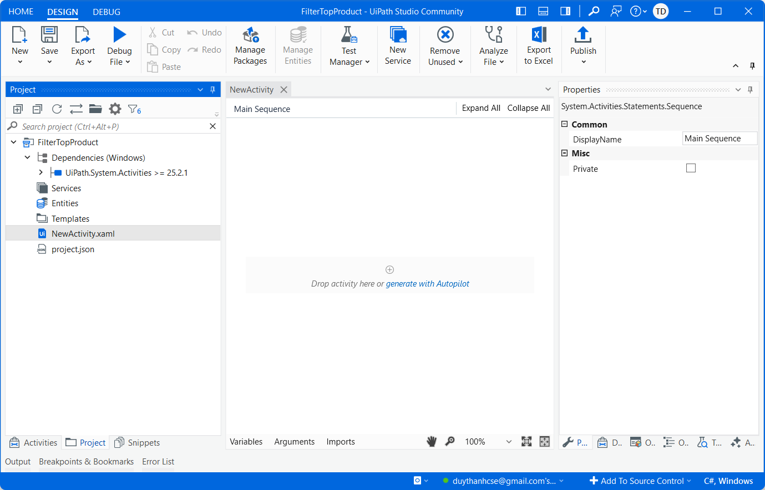The height and width of the screenshot is (490, 765).
Task: Select NewActivity.xaml in project tree
Action: (x=113, y=234)
